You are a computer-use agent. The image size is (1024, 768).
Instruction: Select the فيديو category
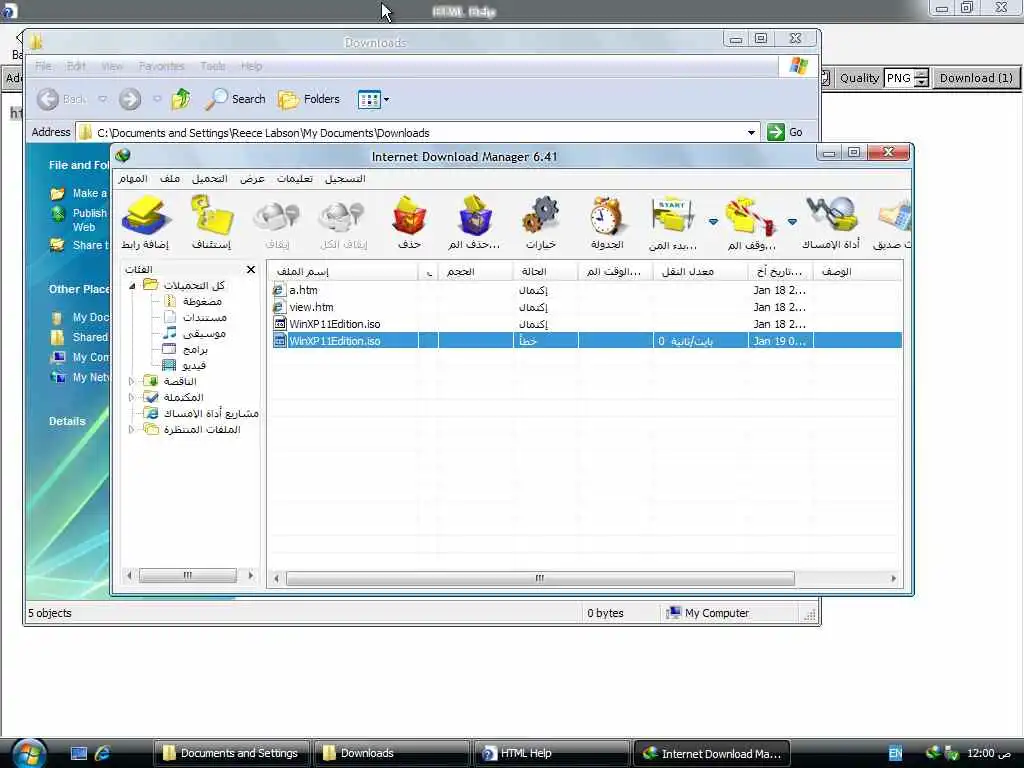pos(194,365)
